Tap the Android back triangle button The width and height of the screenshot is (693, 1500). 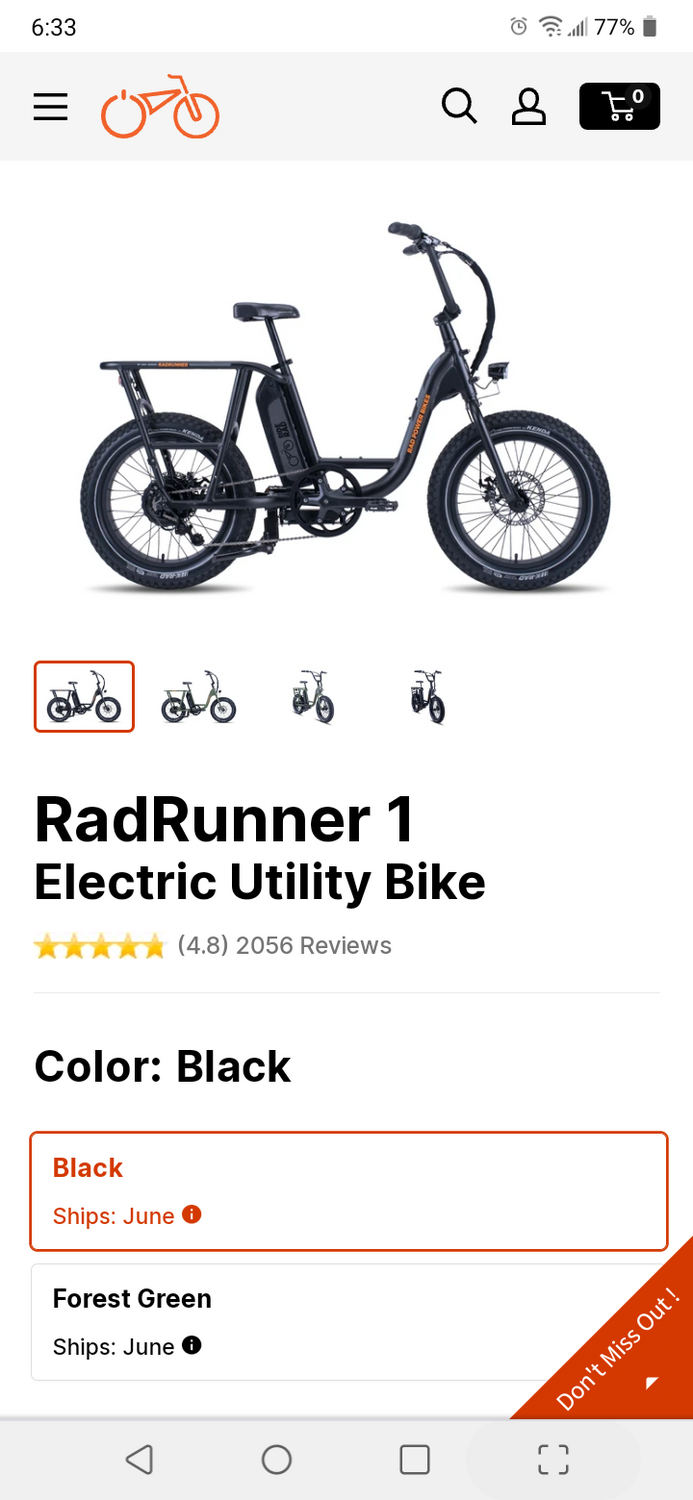tap(139, 1460)
